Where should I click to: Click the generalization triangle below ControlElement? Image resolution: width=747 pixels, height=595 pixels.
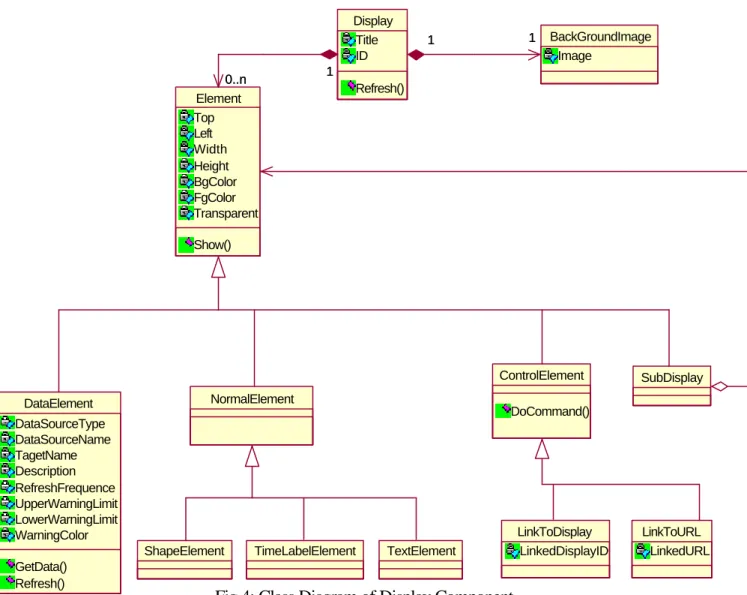pos(542,449)
